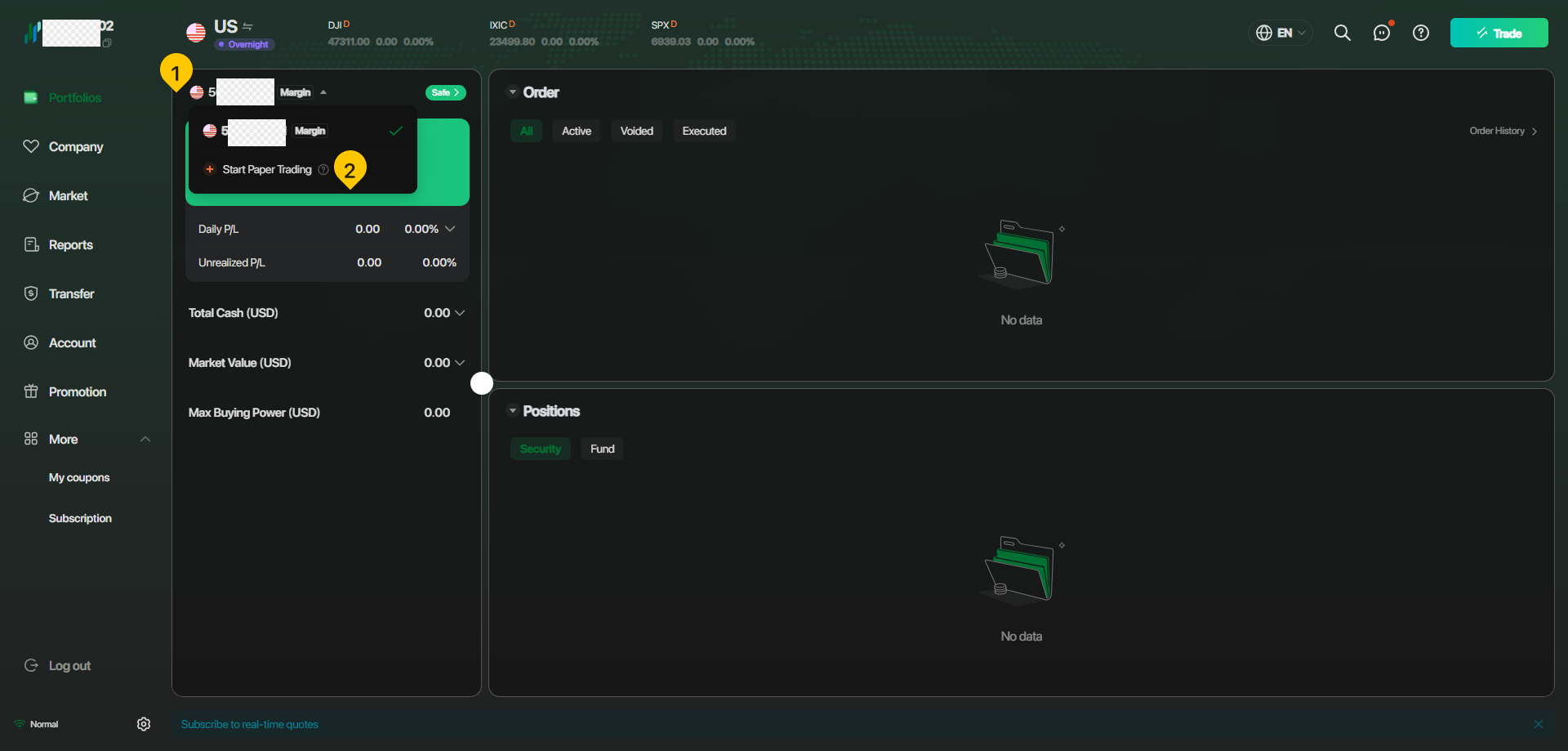Open the help question mark icon

(x=1421, y=33)
